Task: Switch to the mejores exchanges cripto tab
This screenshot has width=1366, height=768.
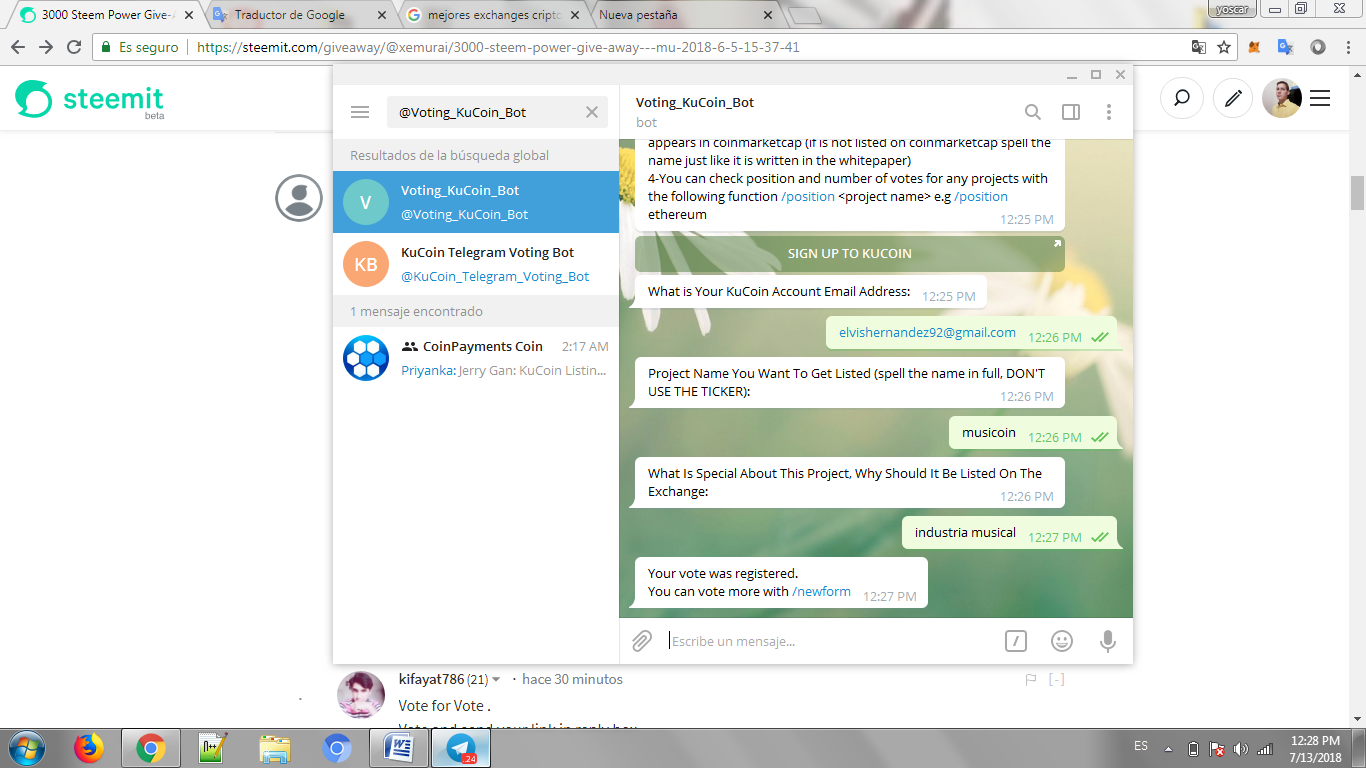Action: (494, 15)
